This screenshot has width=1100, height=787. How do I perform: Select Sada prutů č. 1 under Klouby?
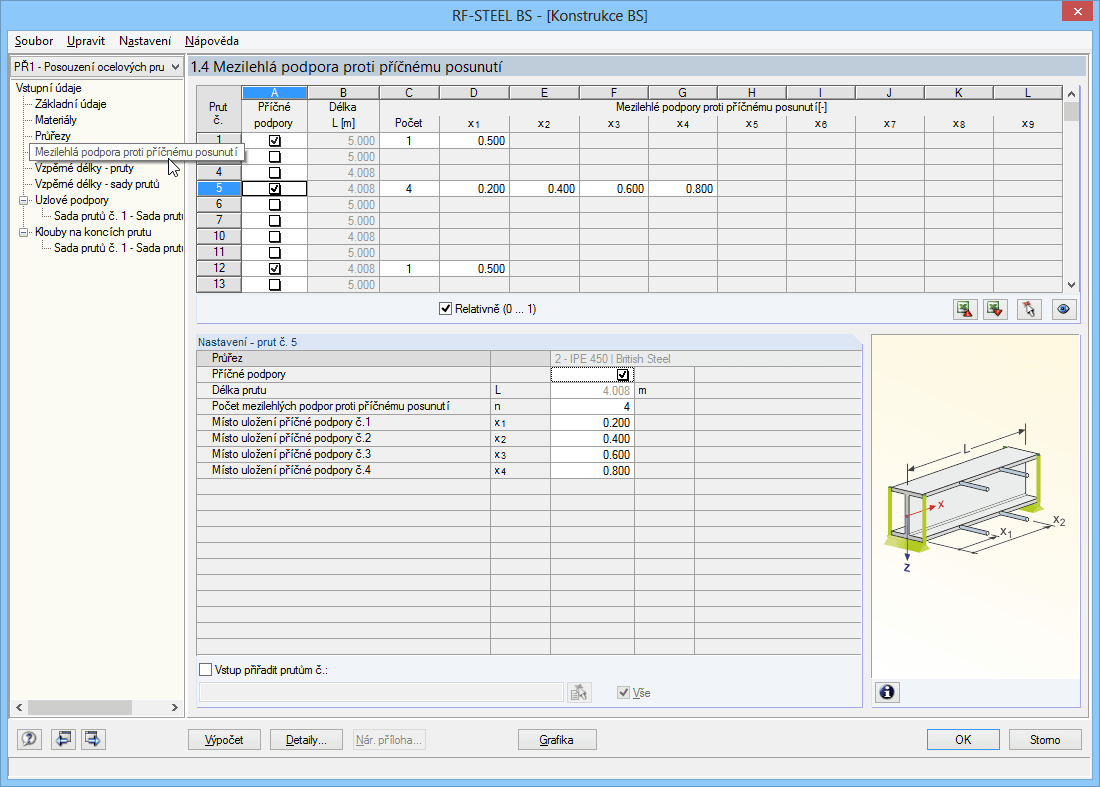coord(118,248)
